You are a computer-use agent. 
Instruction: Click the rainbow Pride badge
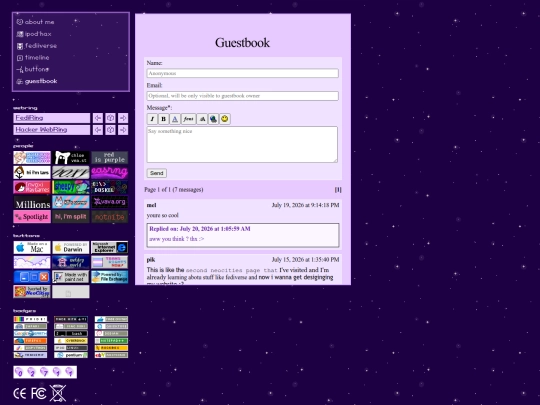(30, 319)
